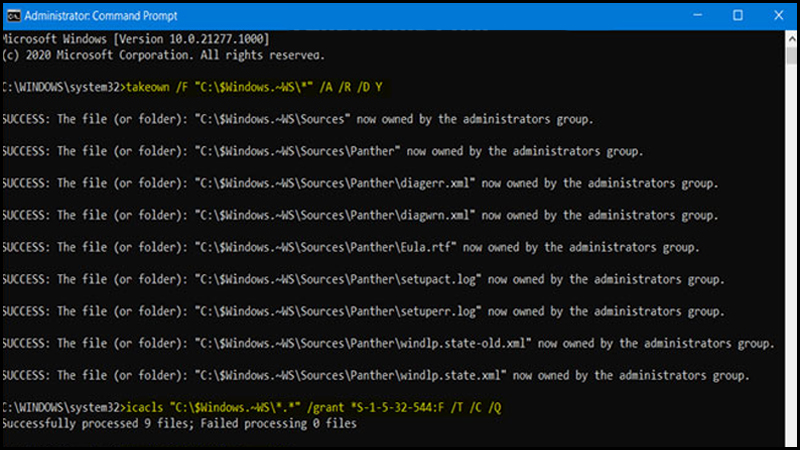Maximize the Command Prompt window
The width and height of the screenshot is (800, 450).
[738, 15]
